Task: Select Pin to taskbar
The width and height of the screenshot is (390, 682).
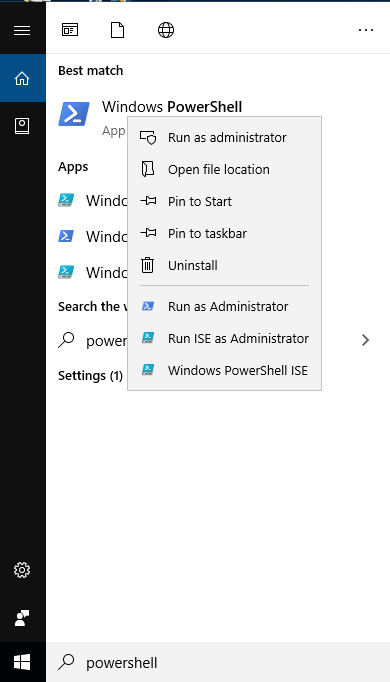Action: click(x=224, y=234)
